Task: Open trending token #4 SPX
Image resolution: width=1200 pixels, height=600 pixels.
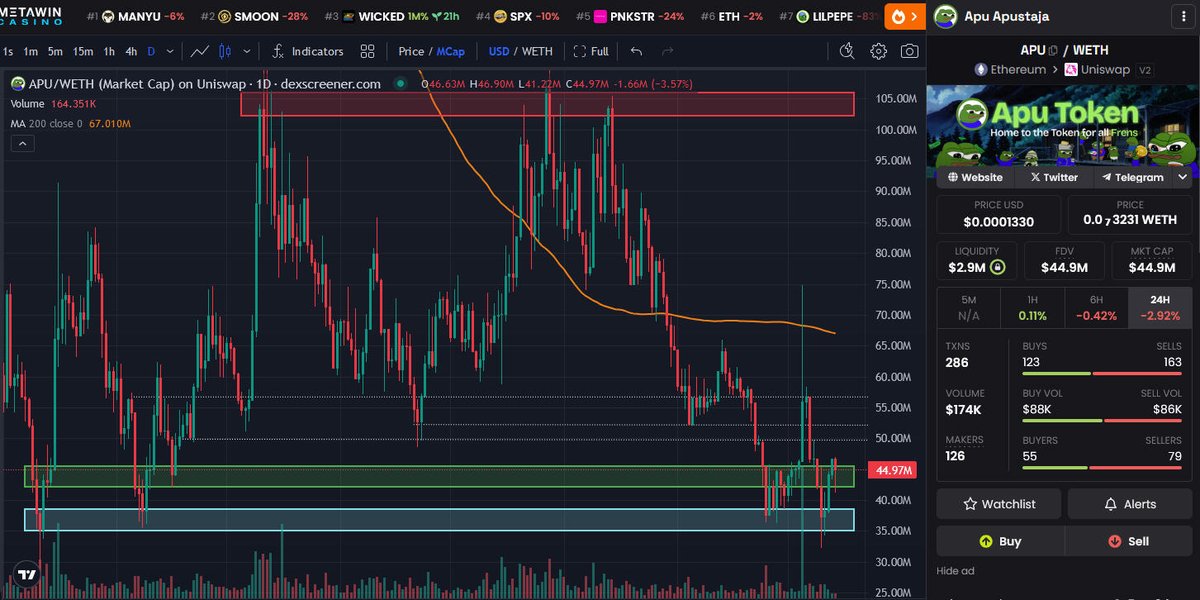Action: (x=518, y=17)
